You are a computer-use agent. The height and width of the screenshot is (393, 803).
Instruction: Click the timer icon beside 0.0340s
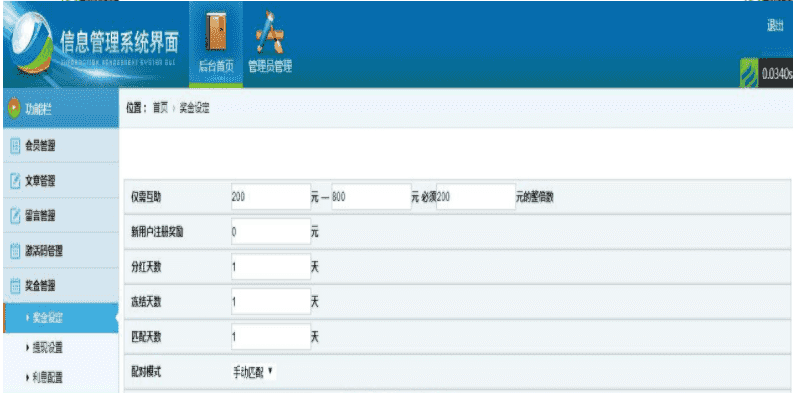pos(749,73)
